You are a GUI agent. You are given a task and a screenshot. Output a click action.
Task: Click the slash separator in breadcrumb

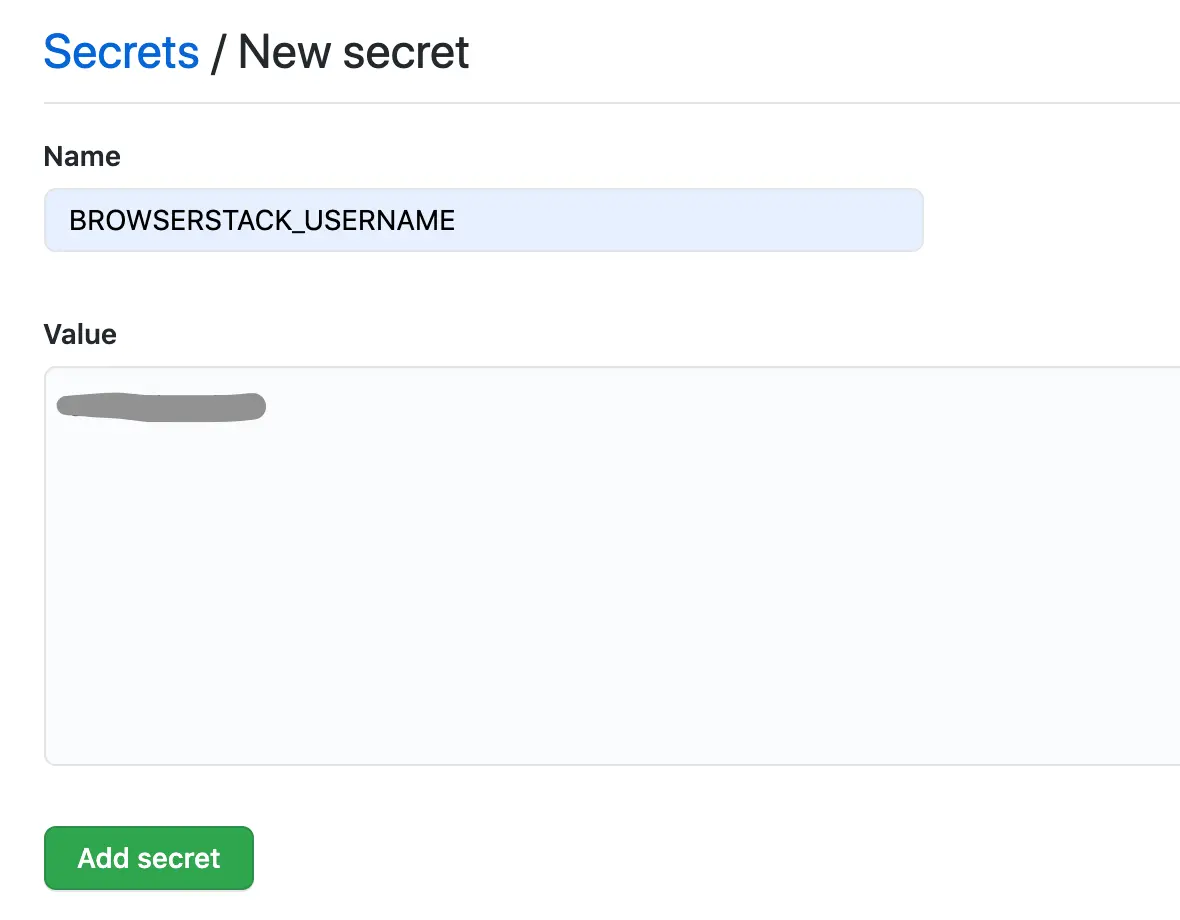click(218, 53)
